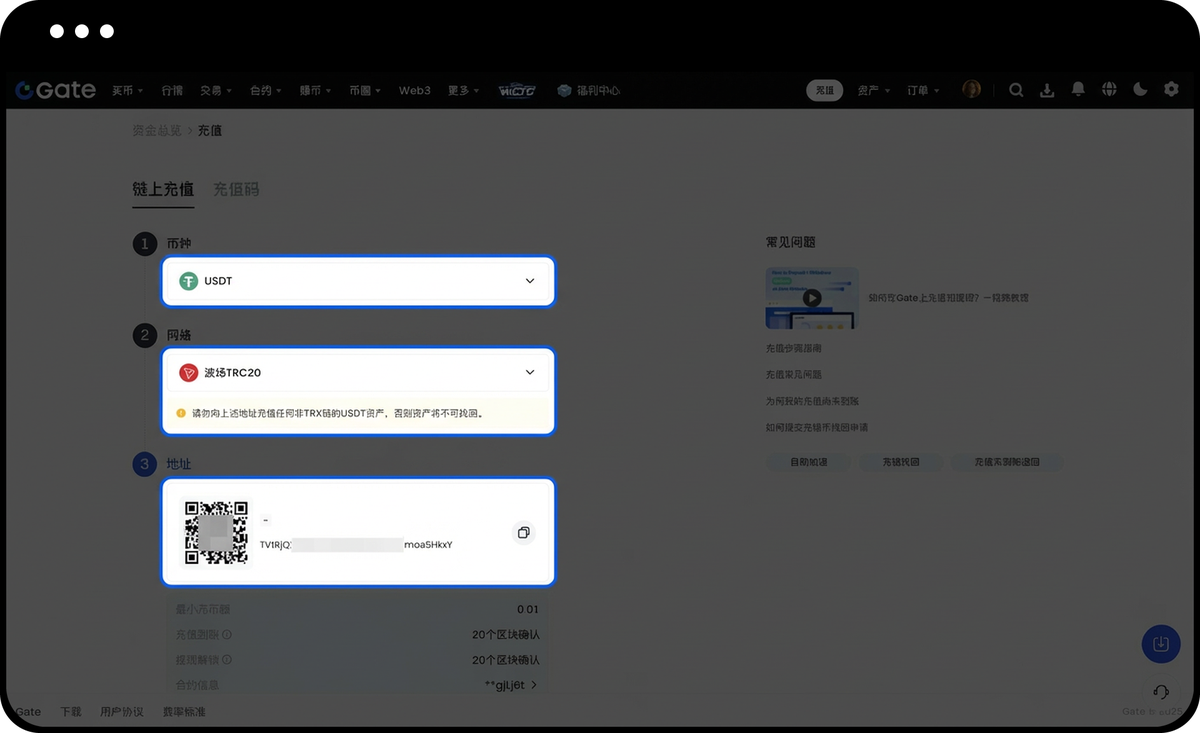Click the 用户协议 footer link

(x=122, y=712)
